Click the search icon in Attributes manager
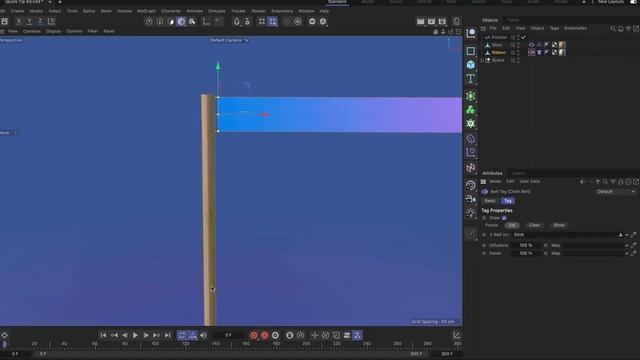Image resolution: width=640 pixels, height=360 pixels. [x=605, y=182]
